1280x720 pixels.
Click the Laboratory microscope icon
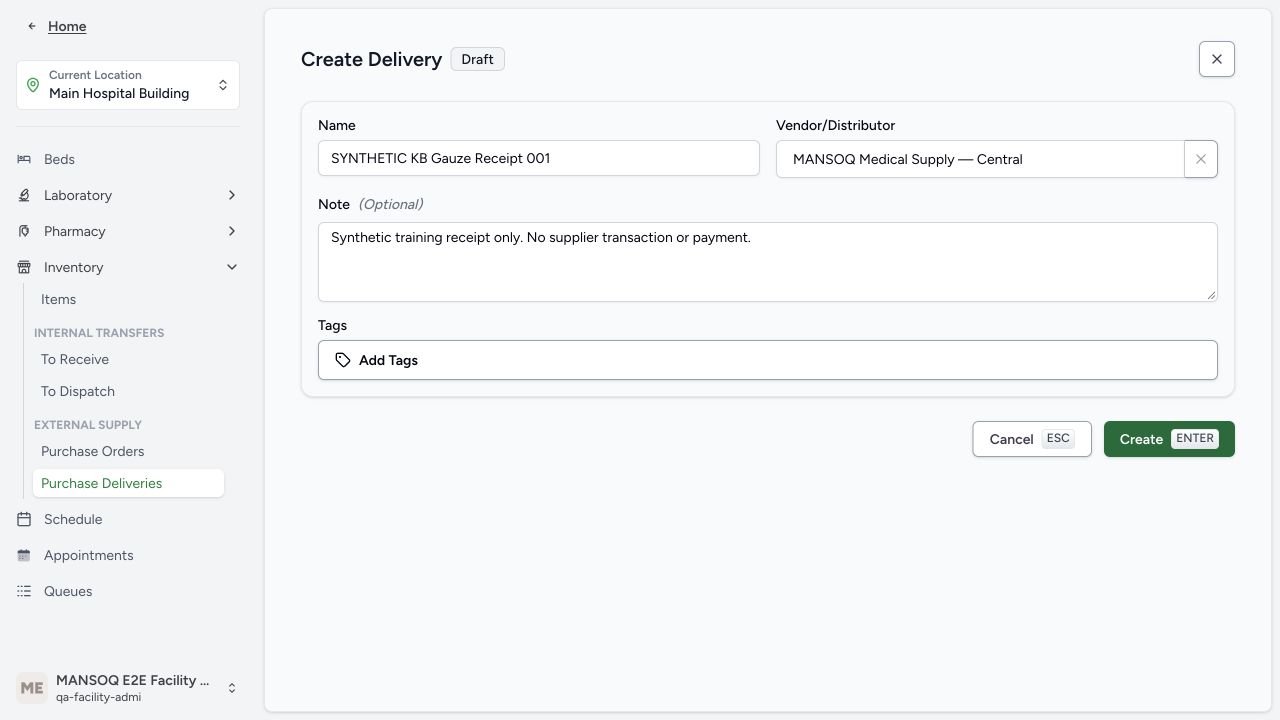click(x=24, y=195)
